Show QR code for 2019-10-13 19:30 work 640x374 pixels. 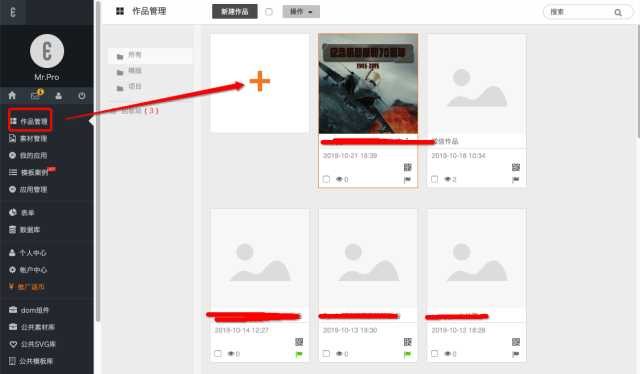[x=407, y=342]
